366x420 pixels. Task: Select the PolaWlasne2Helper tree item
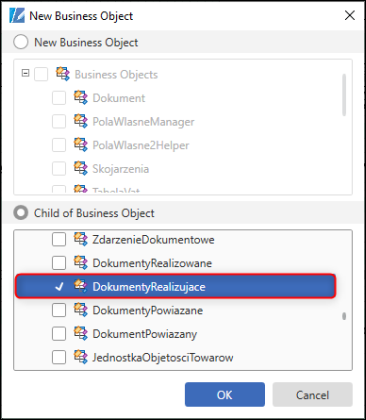coord(140,145)
